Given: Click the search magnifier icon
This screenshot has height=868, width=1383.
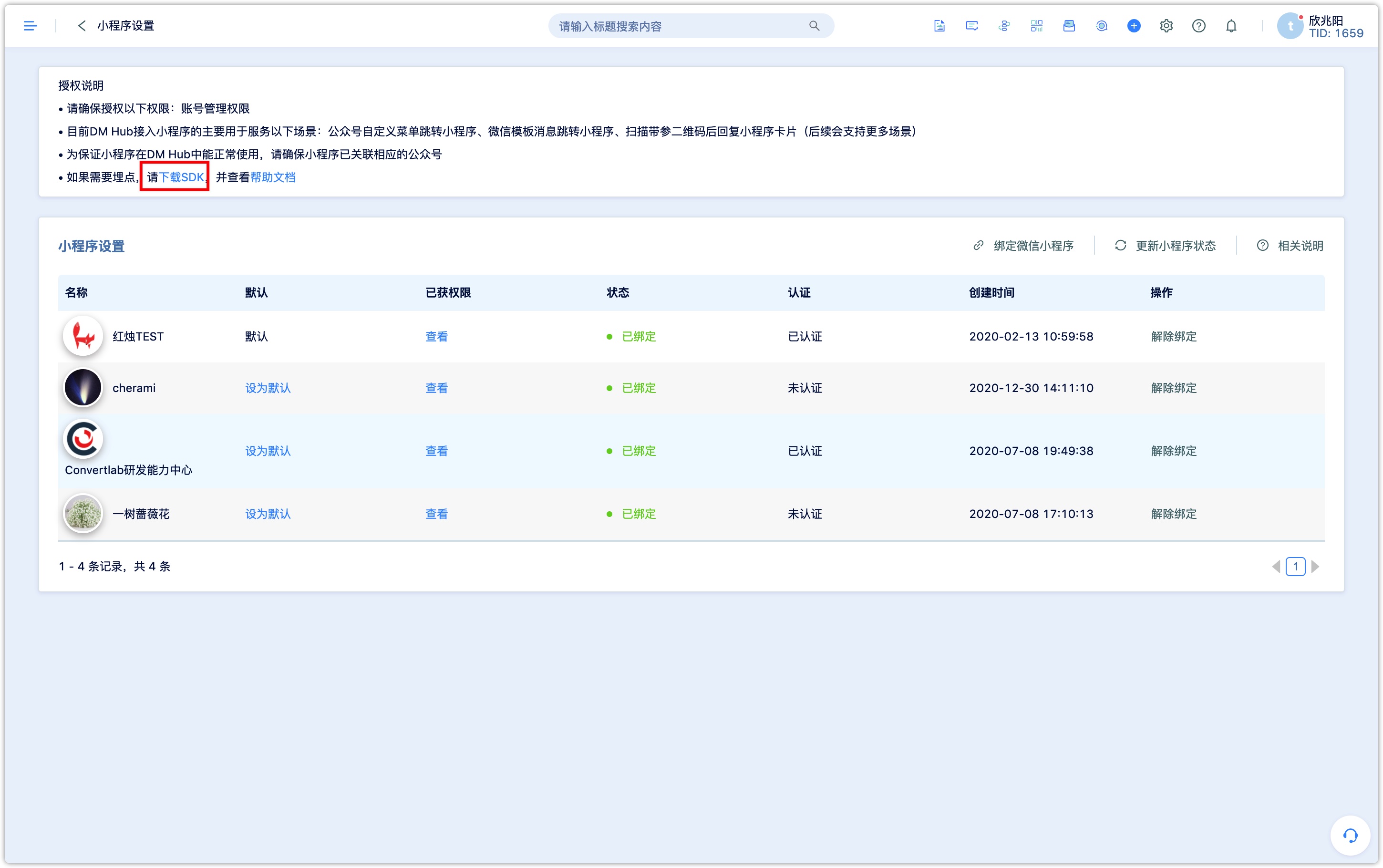Looking at the screenshot, I should [x=814, y=26].
